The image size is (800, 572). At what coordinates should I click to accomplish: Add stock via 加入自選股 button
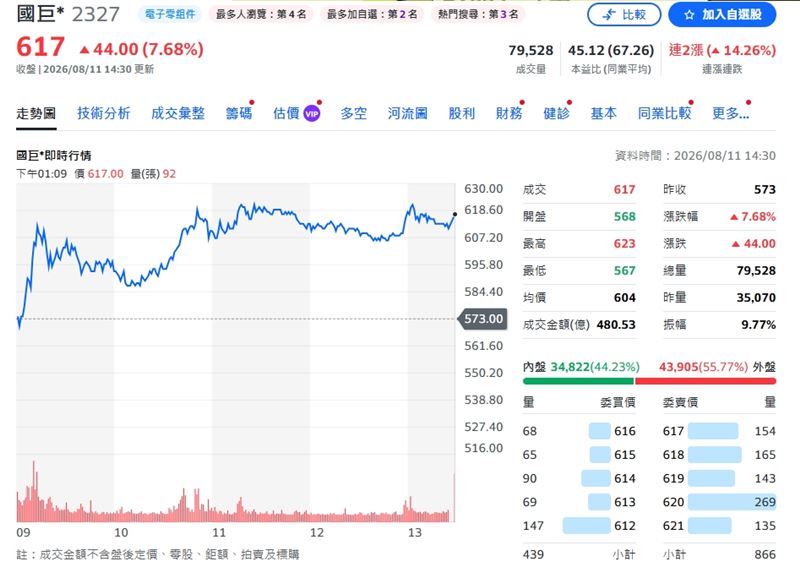[722, 15]
